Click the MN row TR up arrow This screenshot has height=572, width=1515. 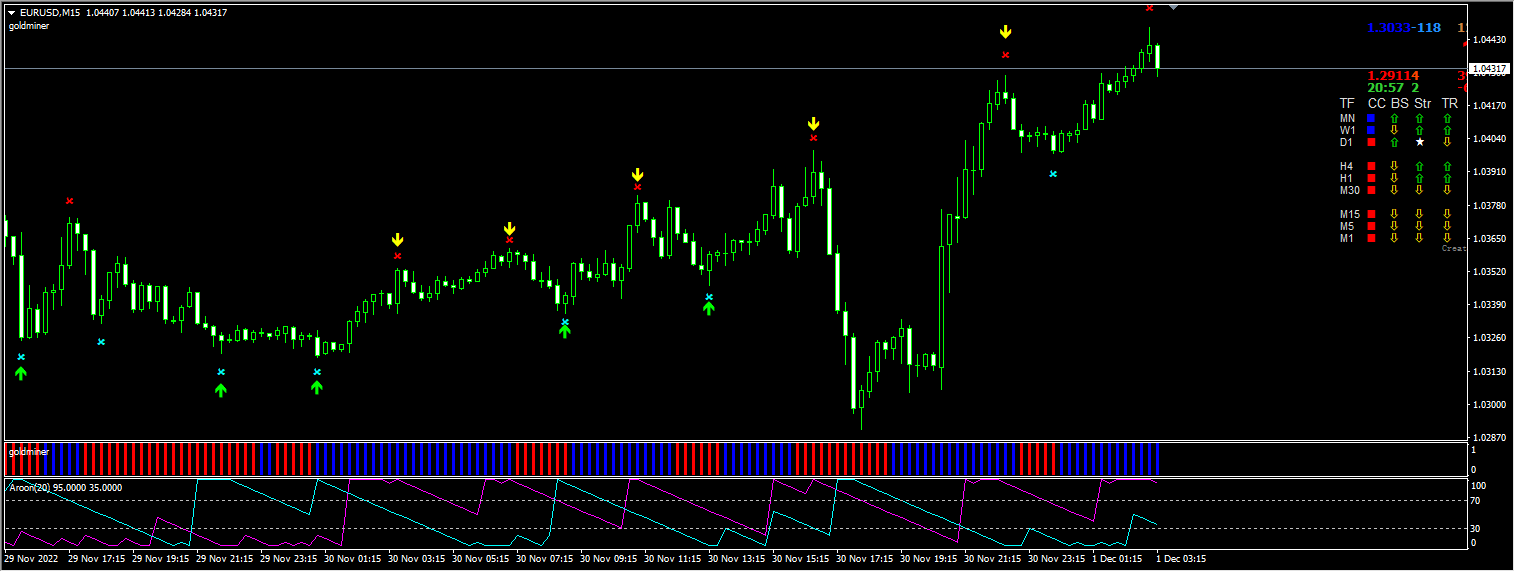pyautogui.click(x=1447, y=118)
